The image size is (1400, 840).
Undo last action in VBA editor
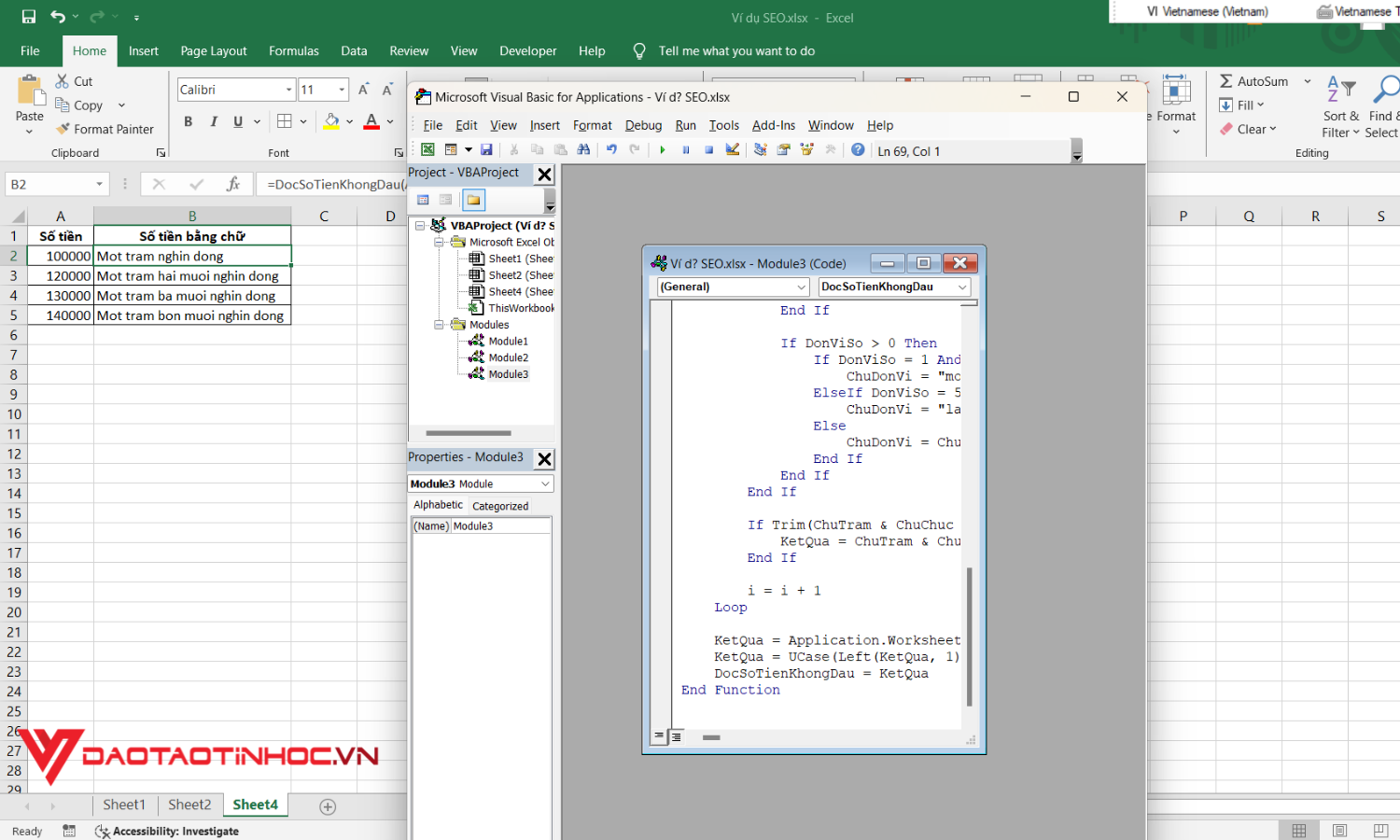click(x=611, y=149)
